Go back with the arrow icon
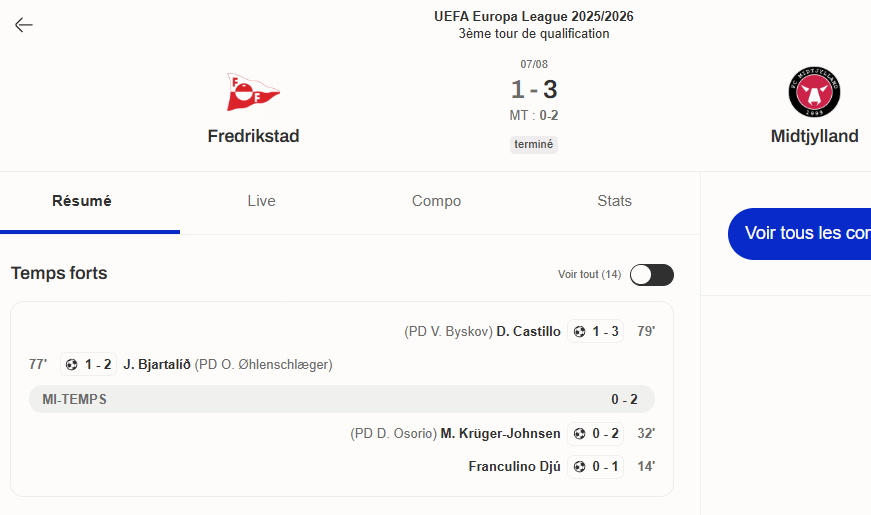Screen dimensions: 871x515 [23, 24]
